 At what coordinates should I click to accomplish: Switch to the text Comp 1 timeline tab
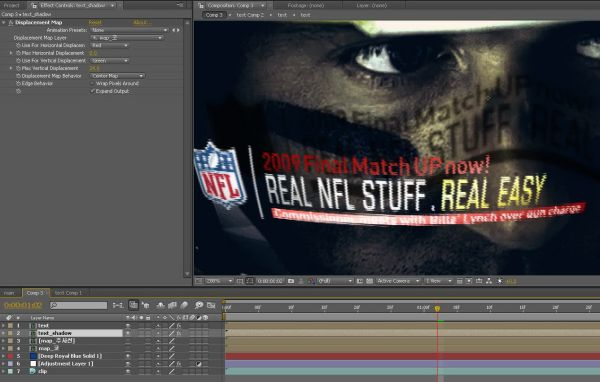point(68,293)
